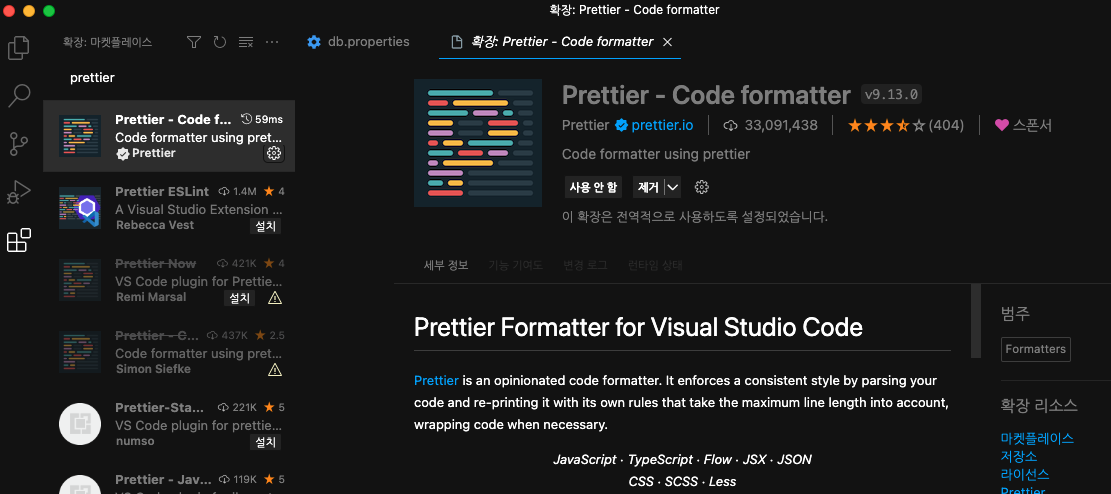Click the 제거 uninstall button
Viewport: 1111px width, 494px height.
[x=648, y=187]
